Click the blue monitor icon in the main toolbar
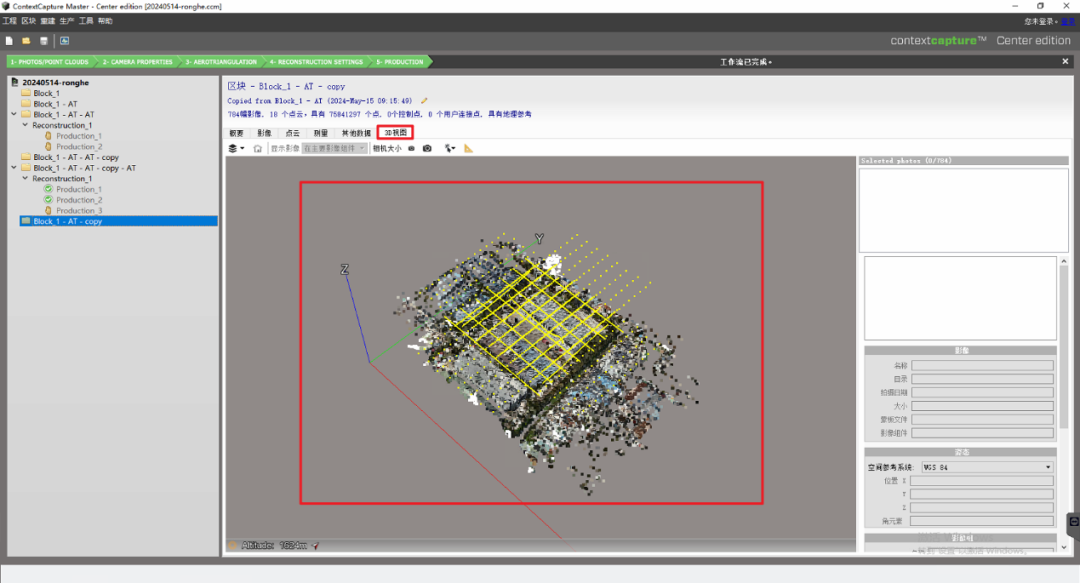The height and width of the screenshot is (583, 1080). (x=64, y=41)
